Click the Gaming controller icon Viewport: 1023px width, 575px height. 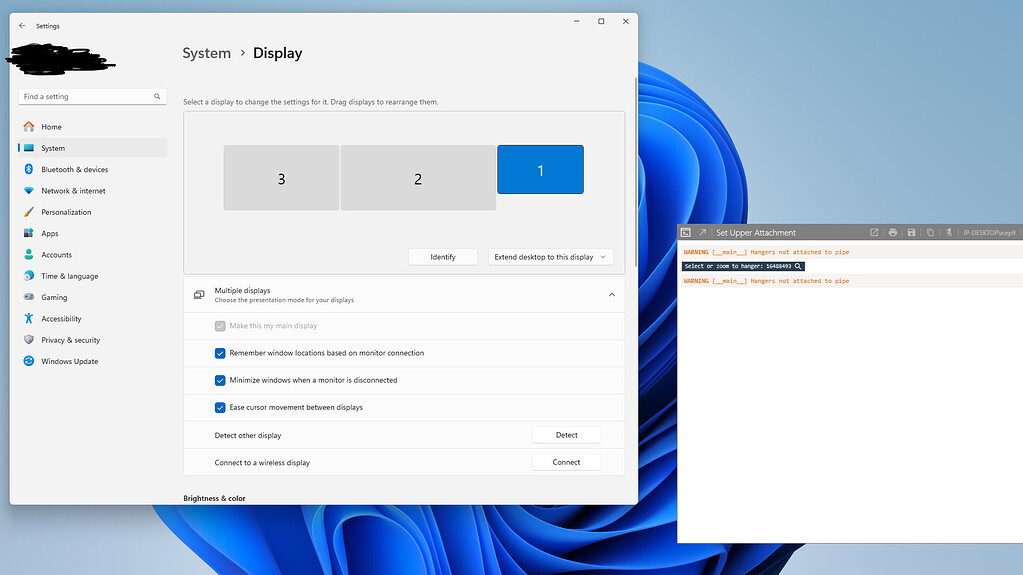click(x=29, y=297)
